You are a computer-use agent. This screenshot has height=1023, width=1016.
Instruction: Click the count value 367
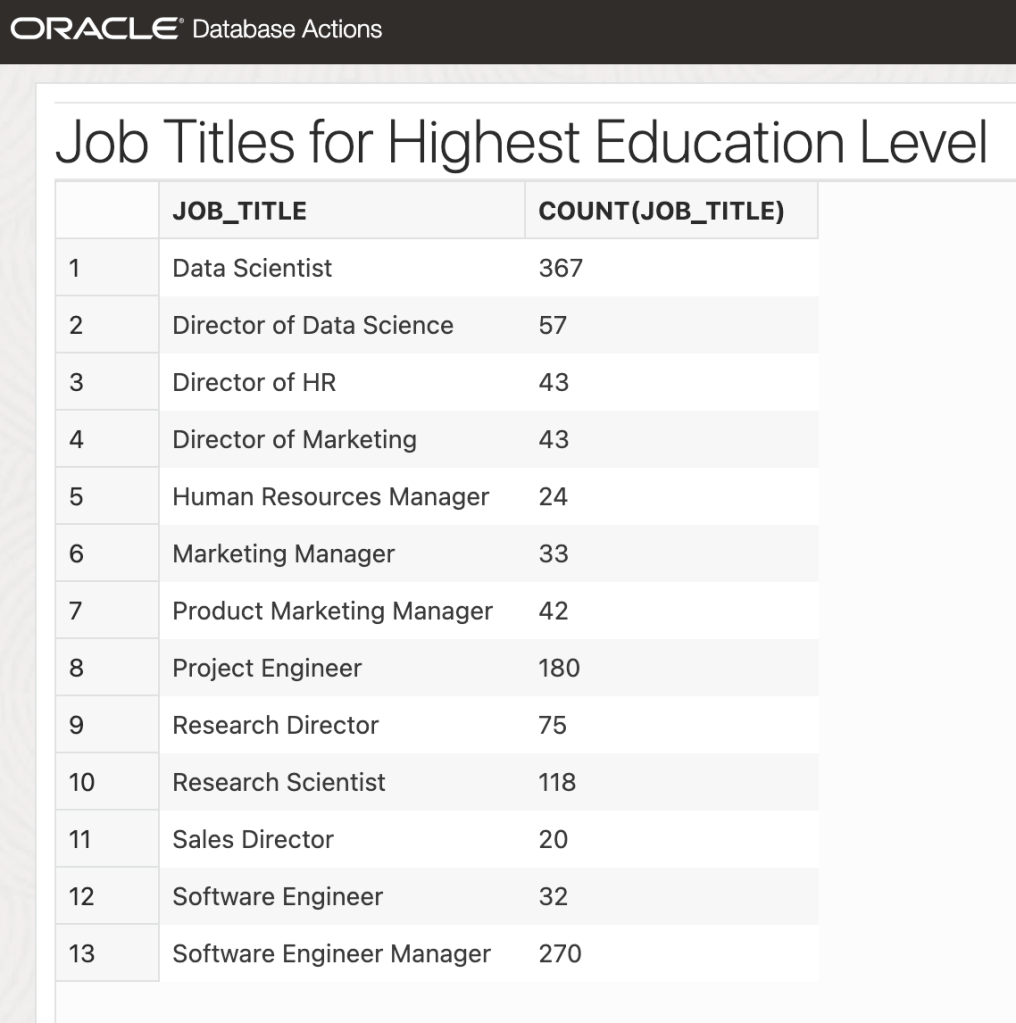click(560, 268)
